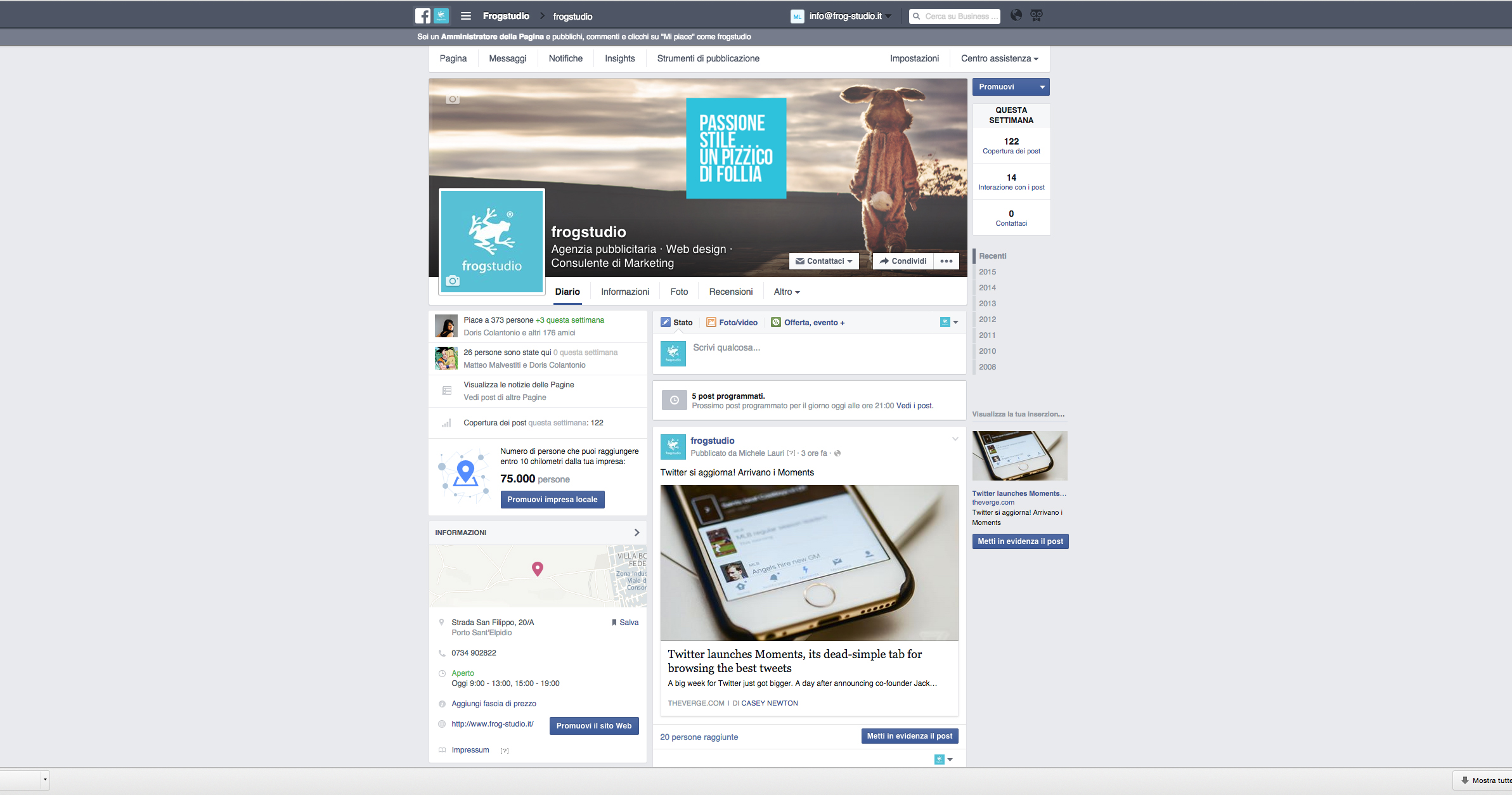Open the Notifiche tab
Viewport: 1512px width, 795px height.
(565, 58)
